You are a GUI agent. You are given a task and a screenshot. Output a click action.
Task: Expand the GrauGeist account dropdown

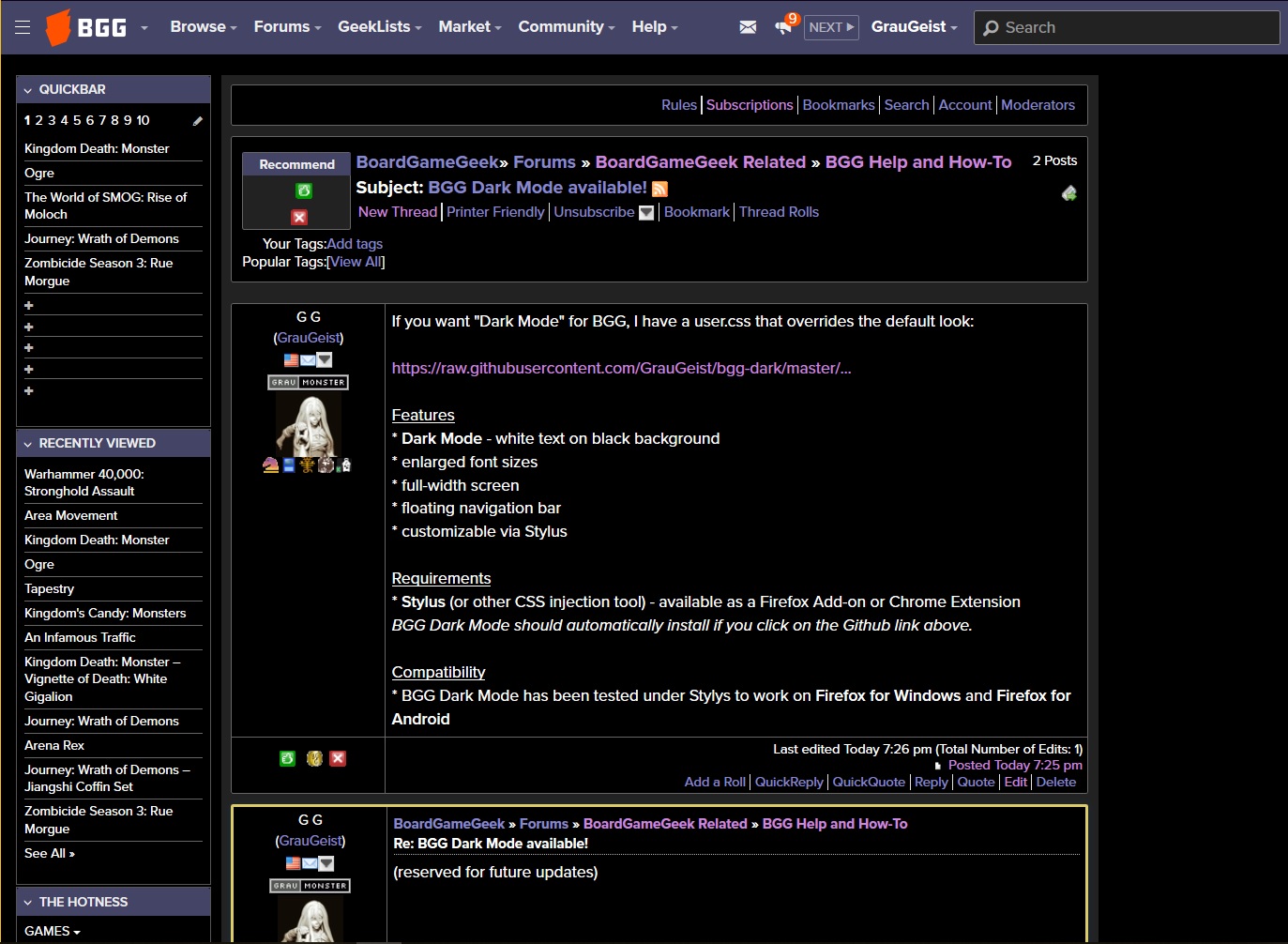914,27
